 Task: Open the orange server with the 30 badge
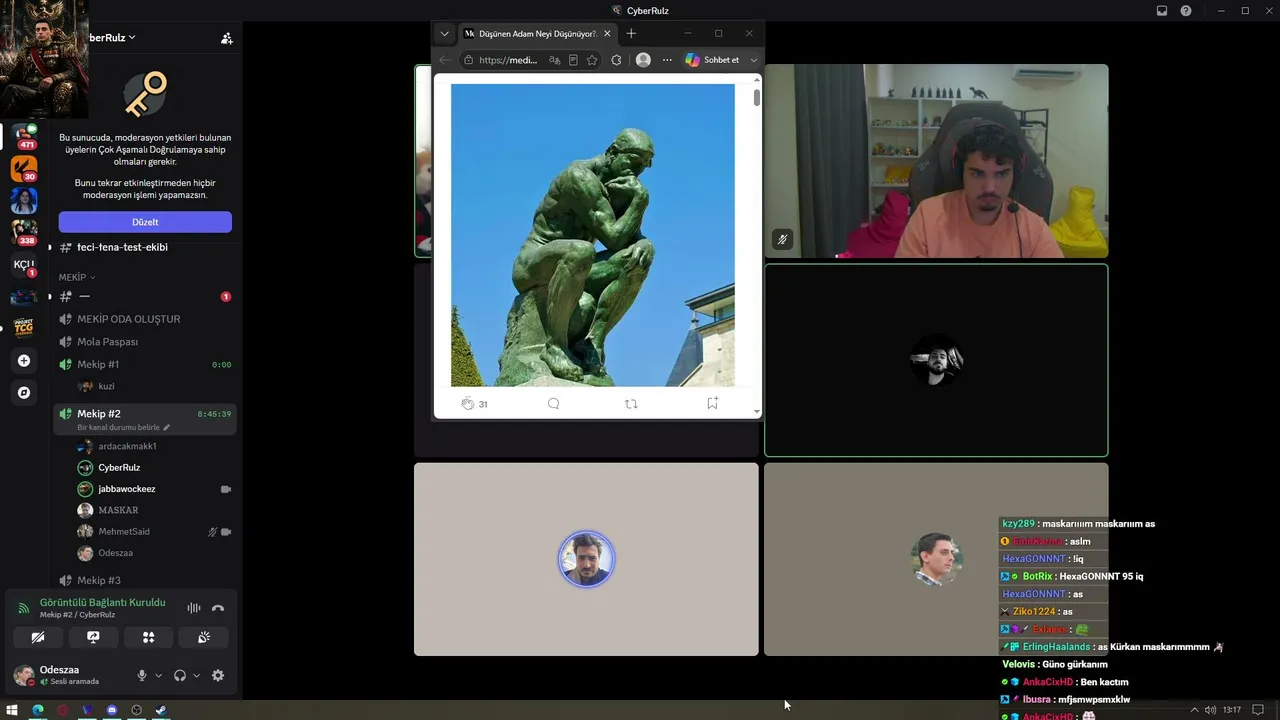[24, 168]
